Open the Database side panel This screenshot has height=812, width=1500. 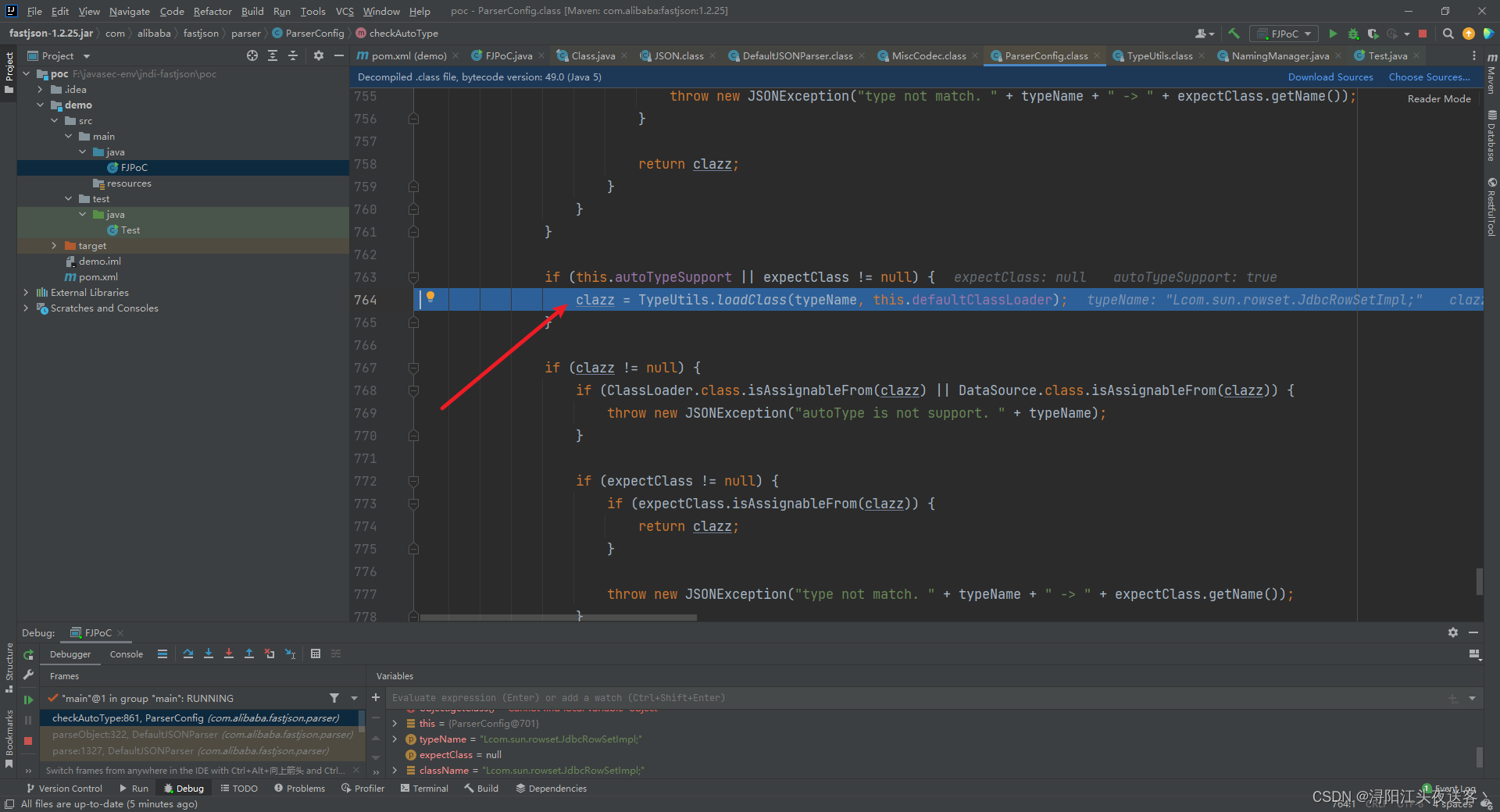point(1491,136)
